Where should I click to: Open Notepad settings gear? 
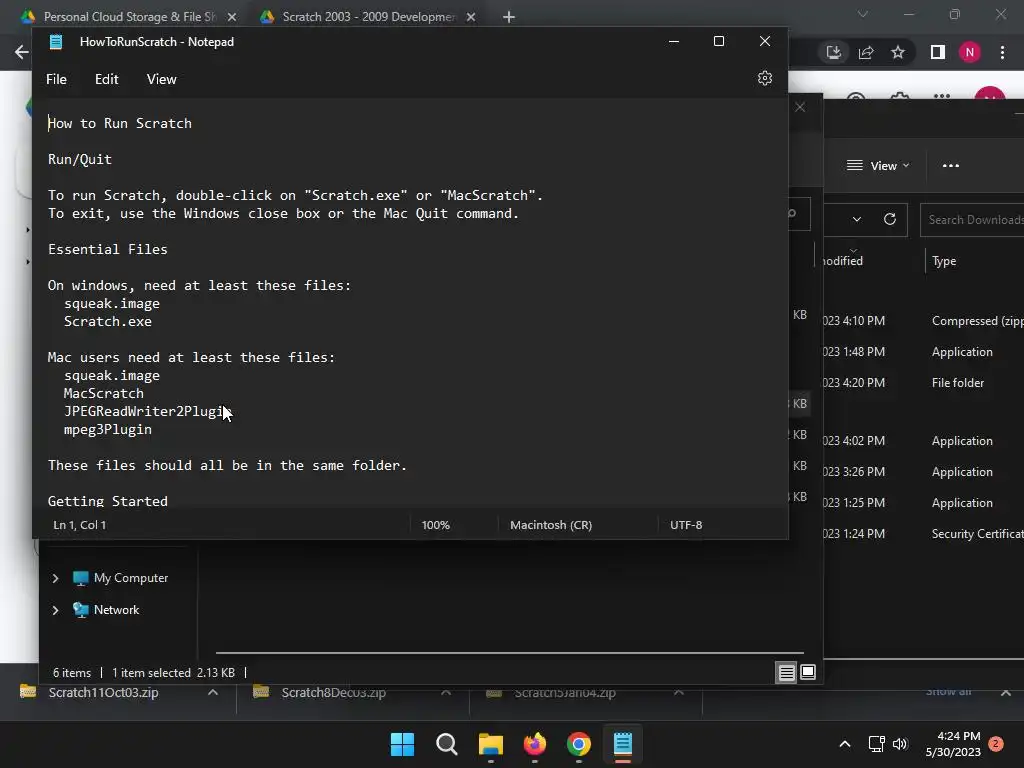point(765,78)
